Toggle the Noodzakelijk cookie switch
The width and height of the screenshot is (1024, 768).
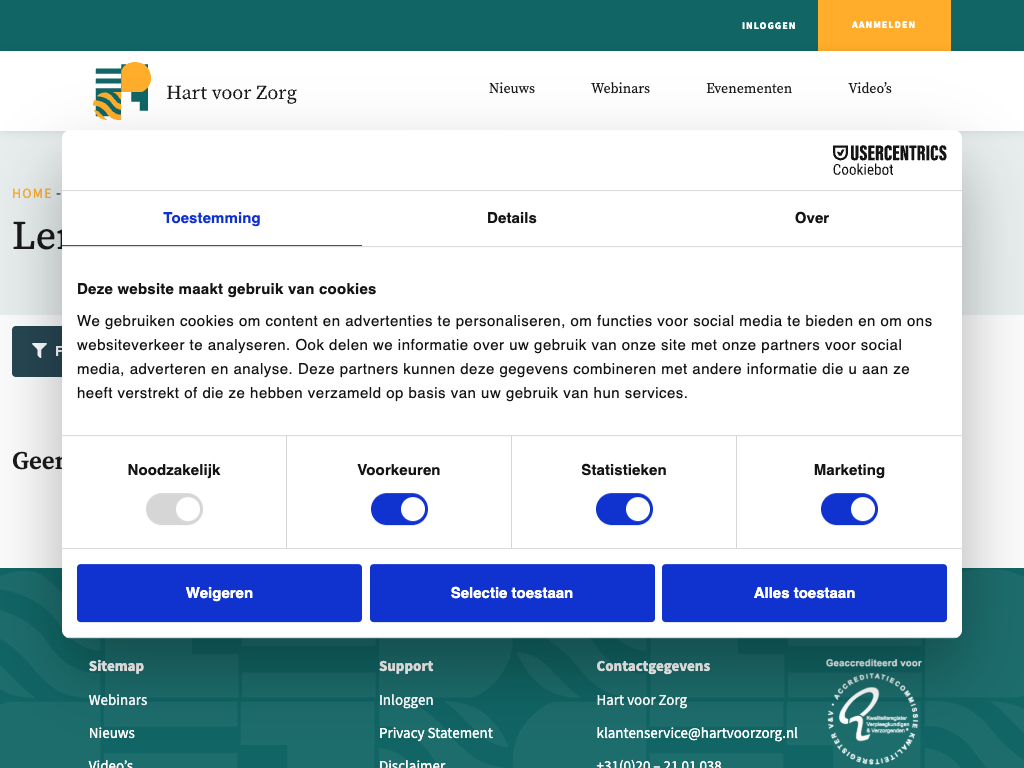174,510
